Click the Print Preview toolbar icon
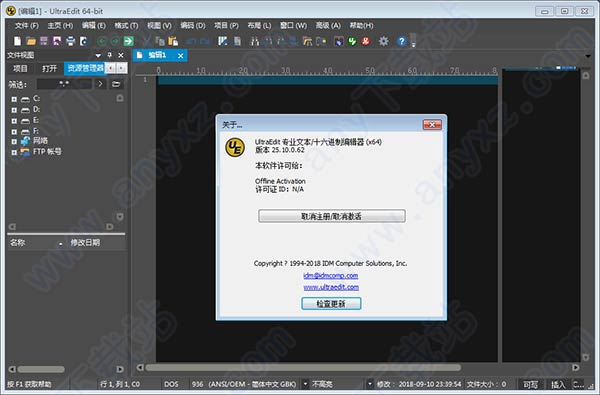600x395 pixels. tap(83, 41)
